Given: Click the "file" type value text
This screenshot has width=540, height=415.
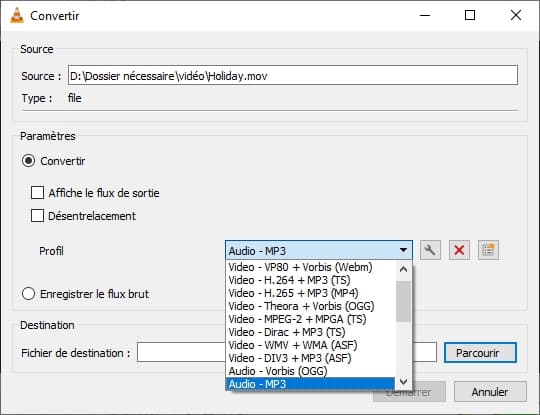Looking at the screenshot, I should pos(74,98).
